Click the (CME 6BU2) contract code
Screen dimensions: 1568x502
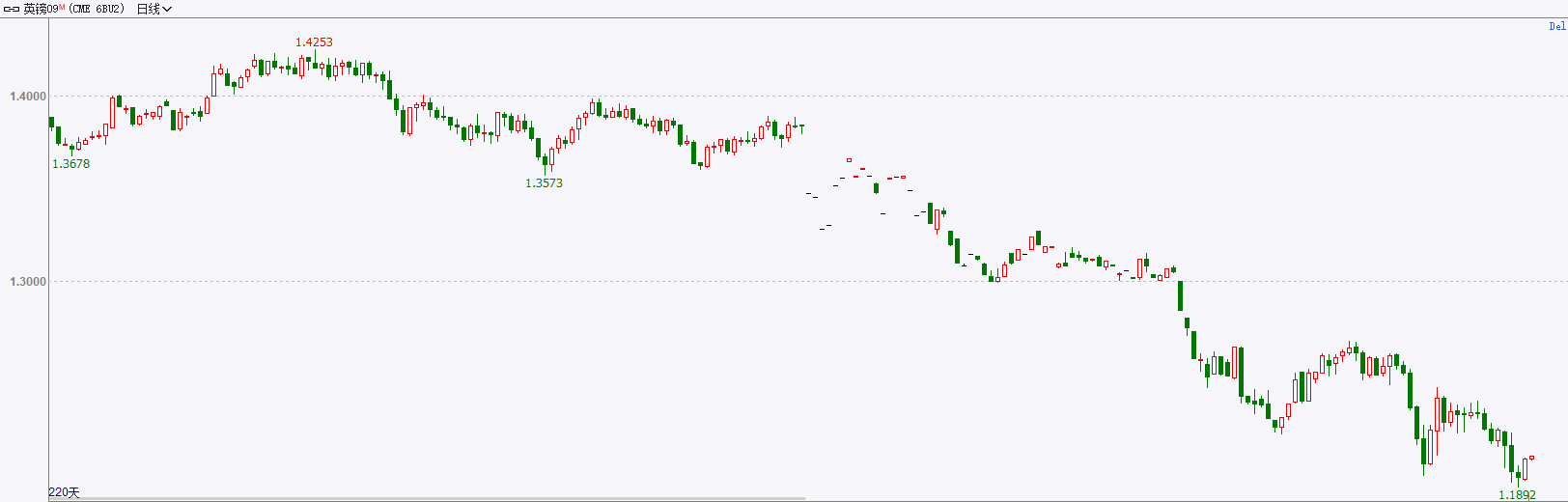tap(96, 9)
